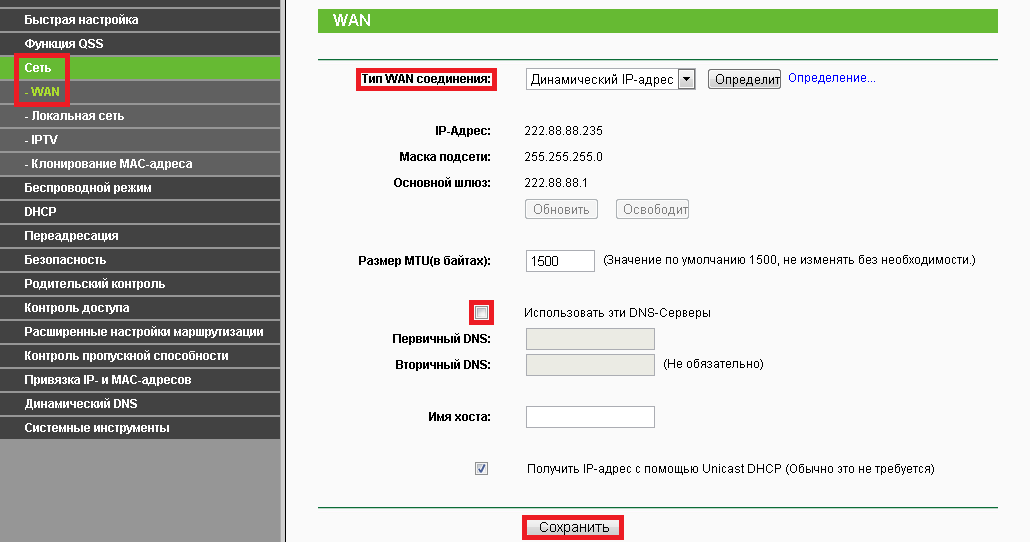Click the Сохранить button

point(573,527)
